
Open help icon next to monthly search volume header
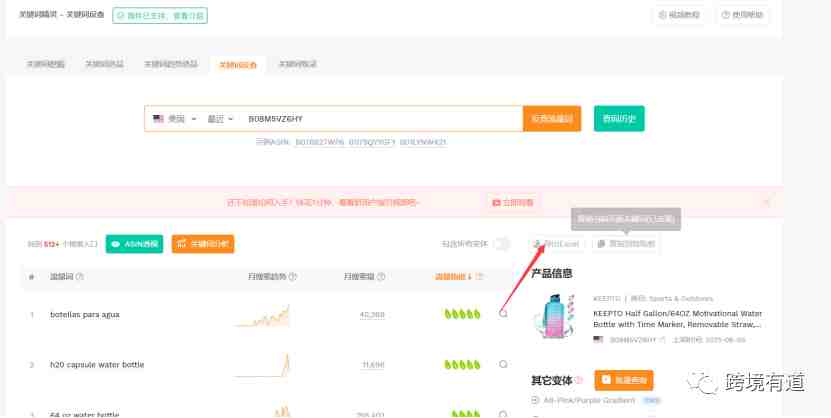point(381,277)
